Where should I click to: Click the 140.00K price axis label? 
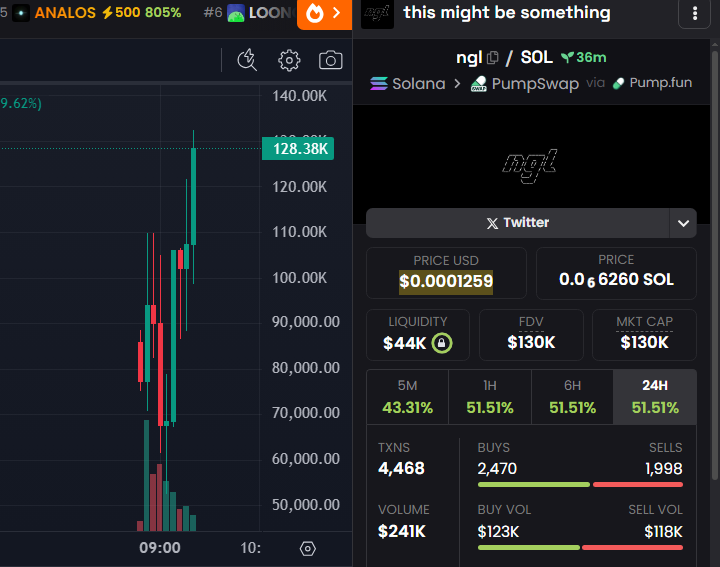[x=299, y=96]
